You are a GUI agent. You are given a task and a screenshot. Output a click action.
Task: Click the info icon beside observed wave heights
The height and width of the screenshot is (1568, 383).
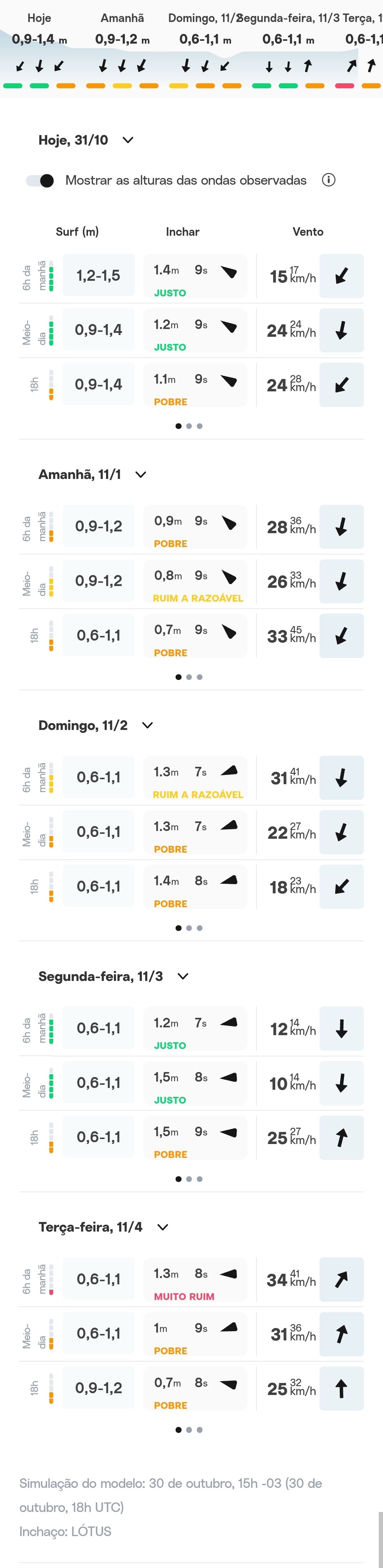click(329, 180)
